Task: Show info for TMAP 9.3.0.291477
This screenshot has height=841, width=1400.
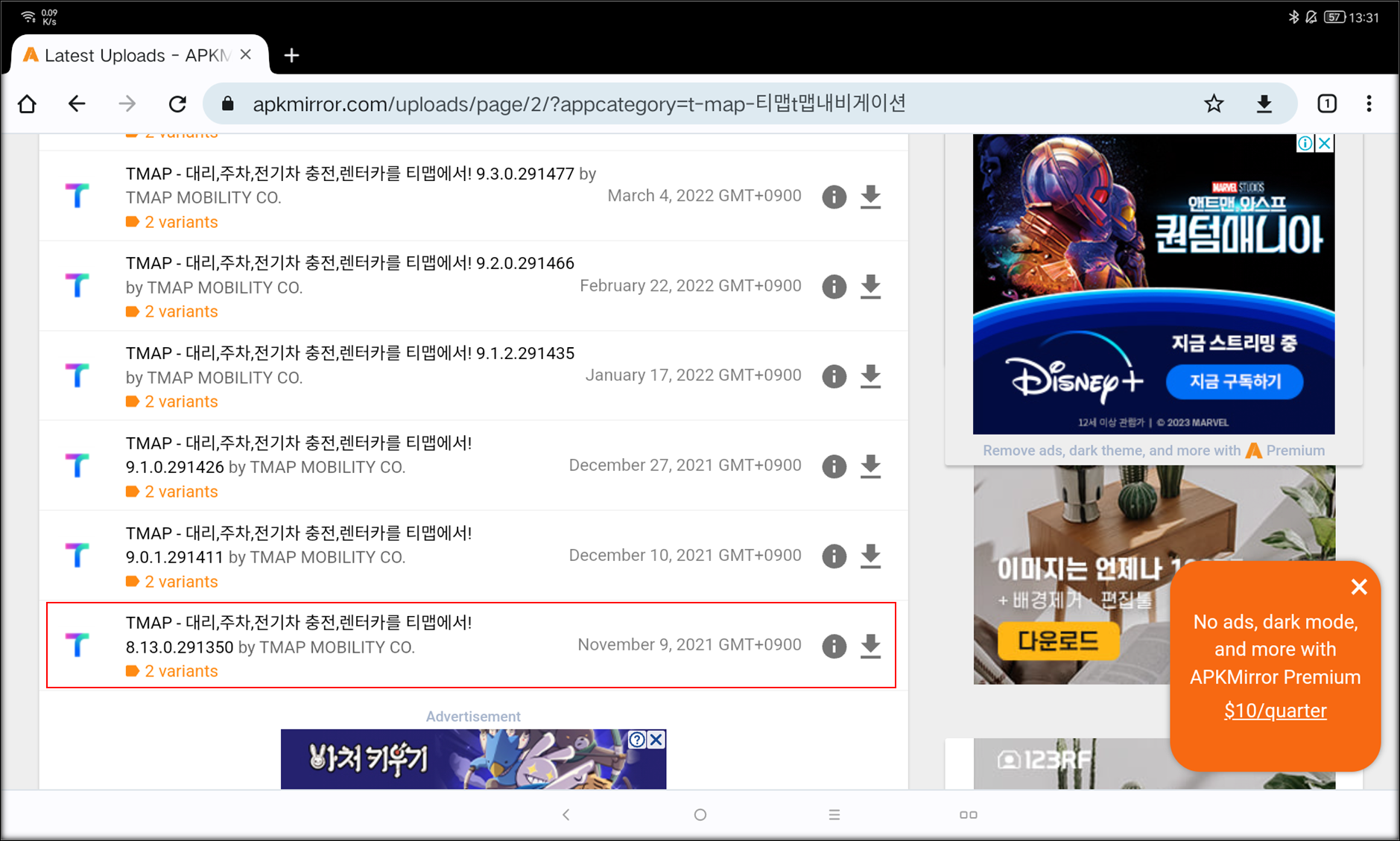Action: (x=834, y=197)
